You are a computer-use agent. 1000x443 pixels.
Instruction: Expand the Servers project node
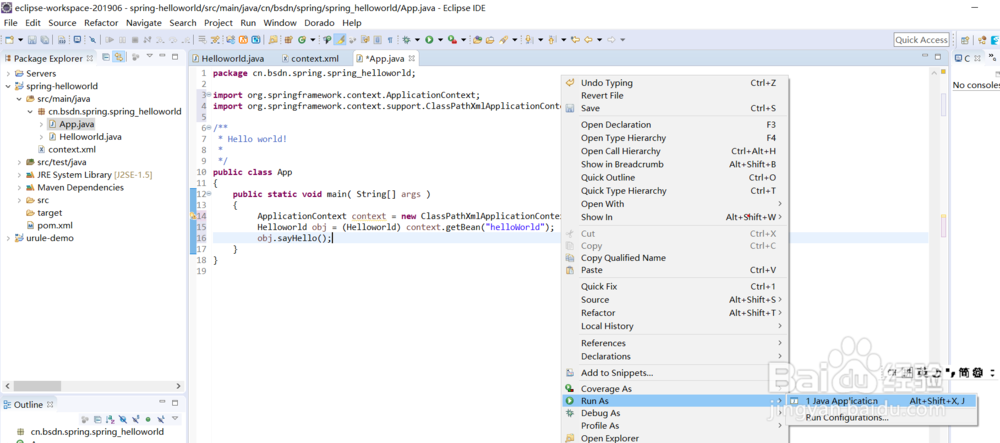7,73
